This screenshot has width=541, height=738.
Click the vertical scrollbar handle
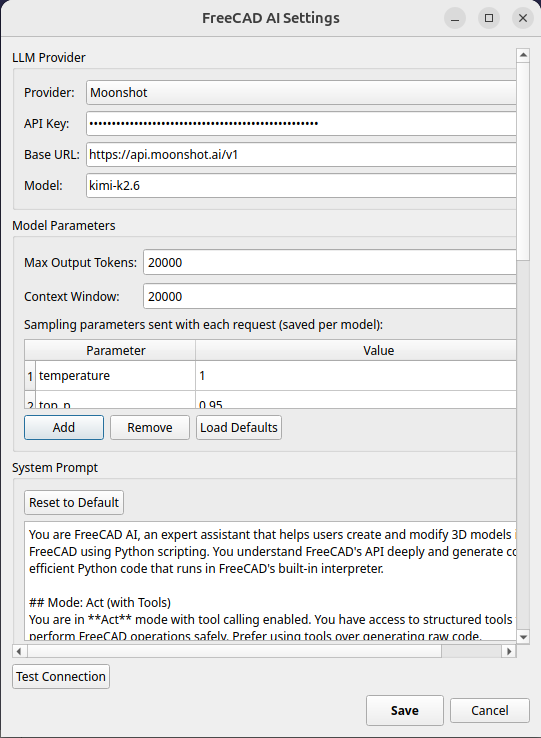[x=523, y=161]
